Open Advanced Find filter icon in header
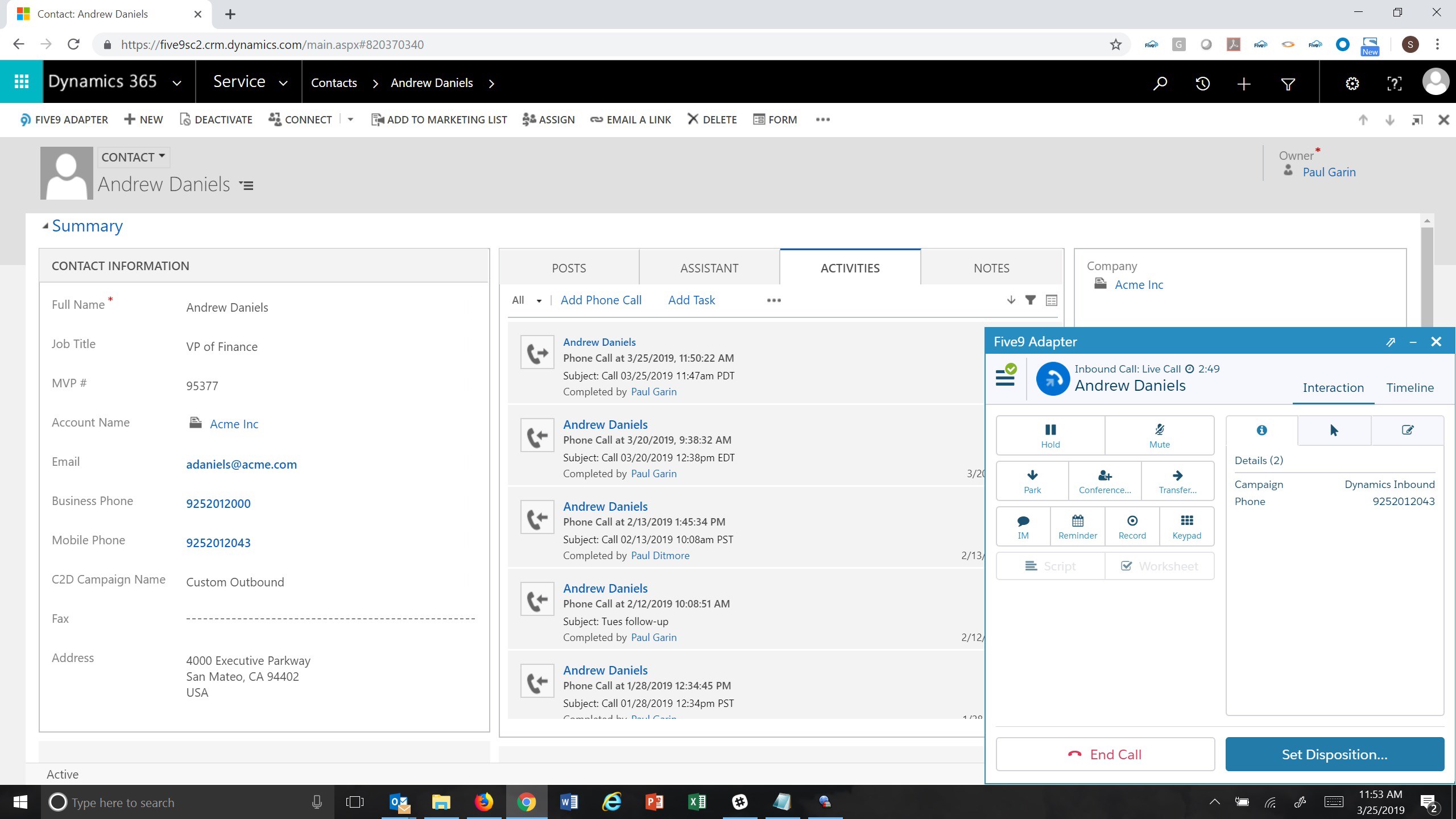Image resolution: width=1456 pixels, height=819 pixels. click(1288, 84)
